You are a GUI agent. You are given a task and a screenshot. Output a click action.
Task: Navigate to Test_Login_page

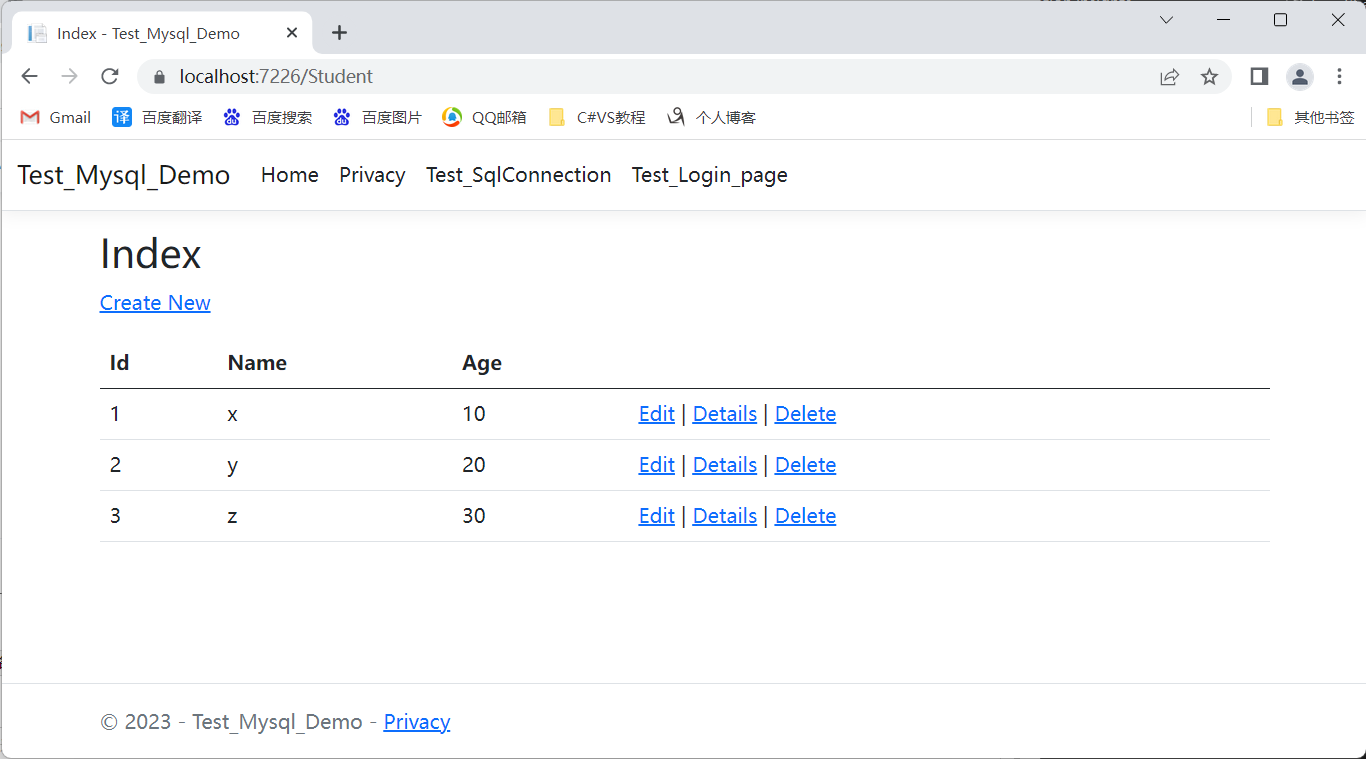(709, 175)
